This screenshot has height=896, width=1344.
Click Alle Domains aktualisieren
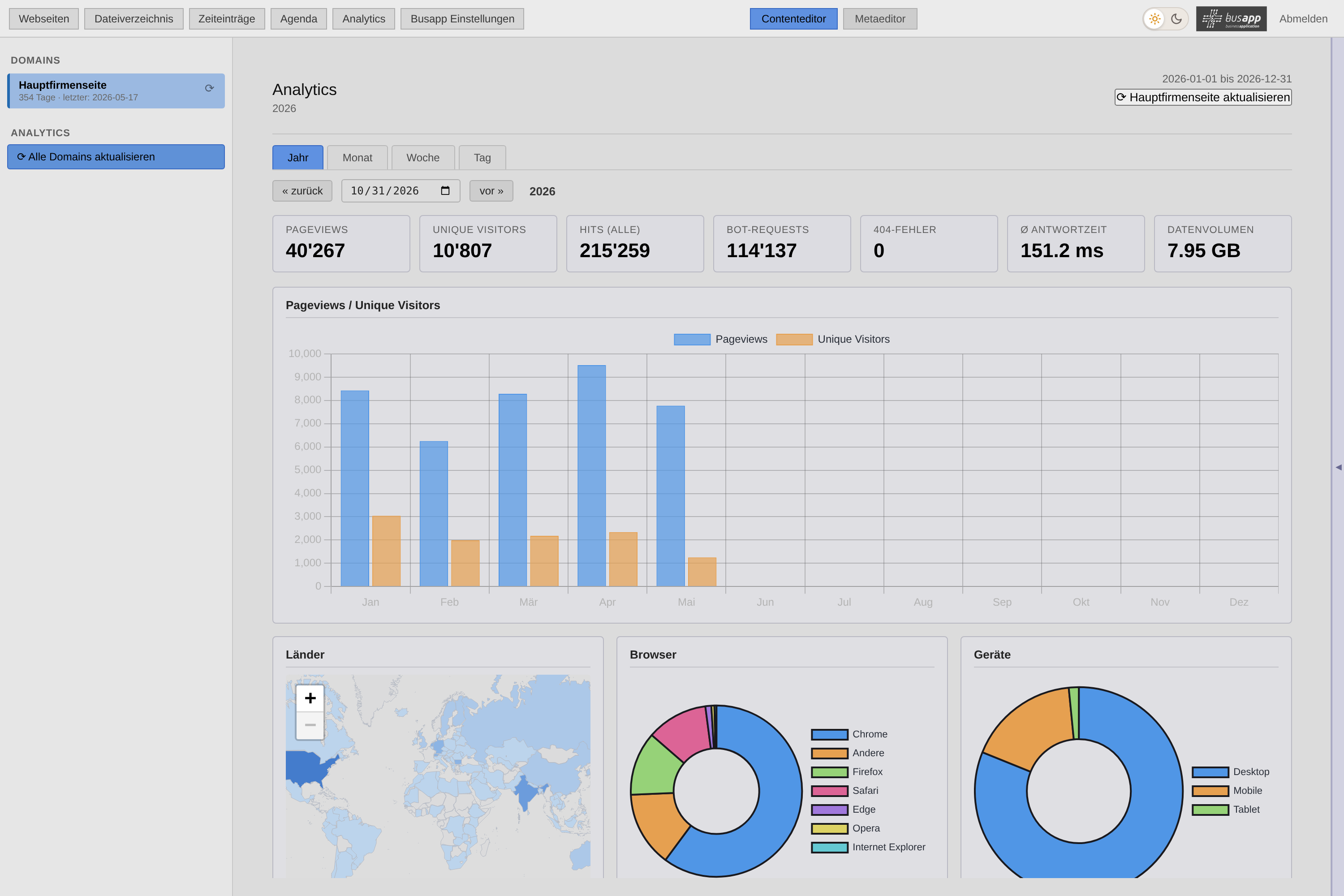tap(116, 156)
